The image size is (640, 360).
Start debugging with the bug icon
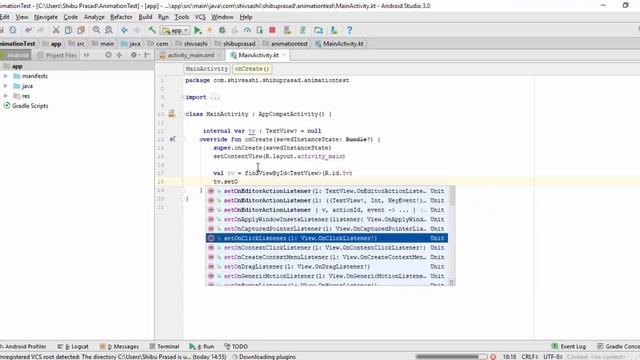(222, 30)
